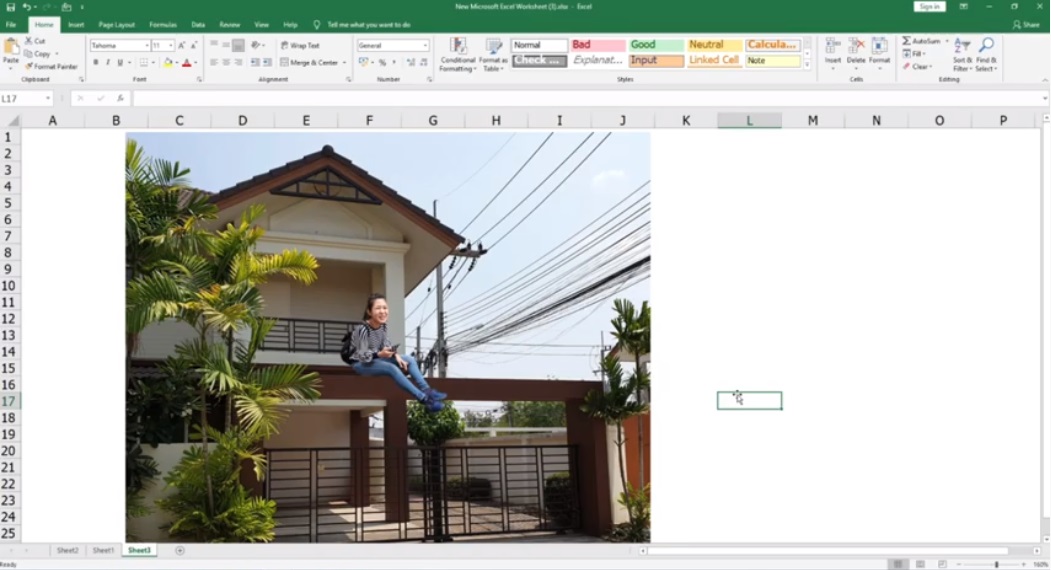Viewport: 1051px width, 570px height.
Task: Open the font name Tahoma dropdown
Action: [147, 45]
